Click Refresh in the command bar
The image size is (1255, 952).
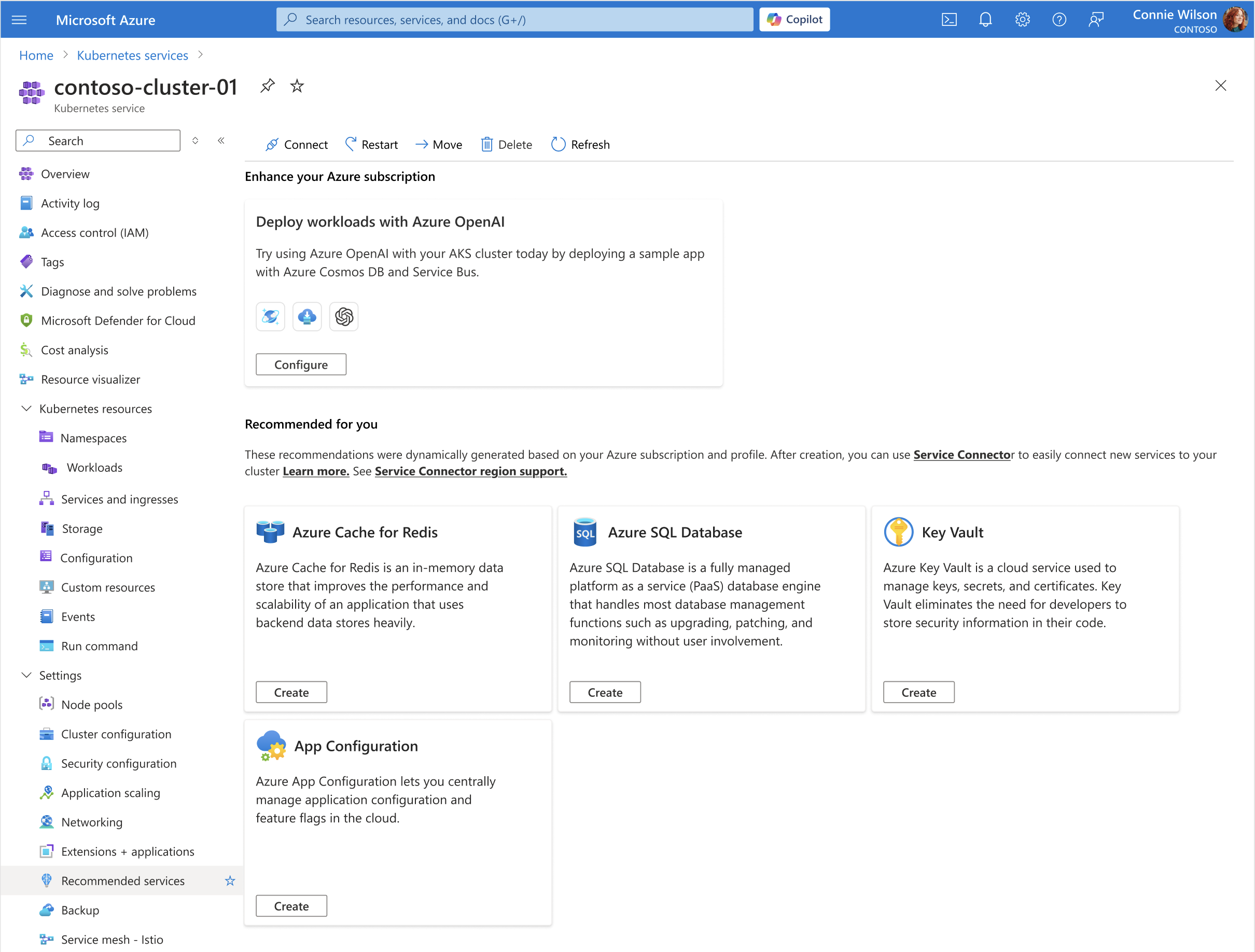580,145
